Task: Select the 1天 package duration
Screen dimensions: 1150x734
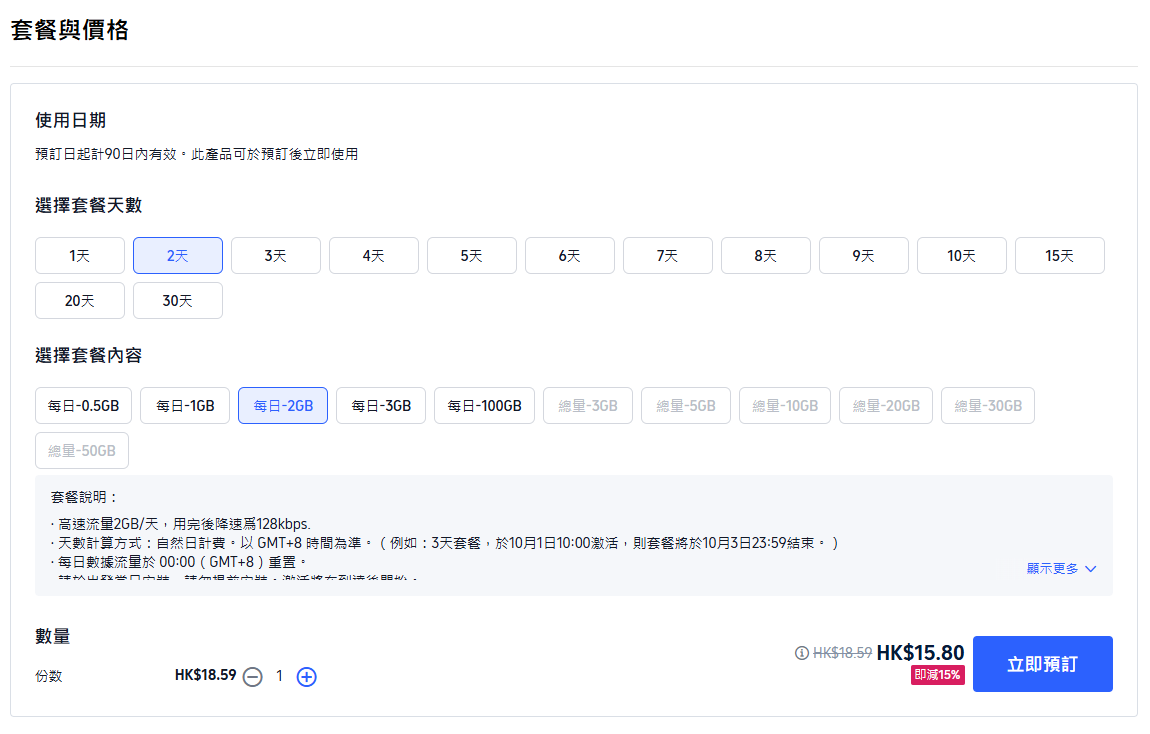Action: coord(80,256)
